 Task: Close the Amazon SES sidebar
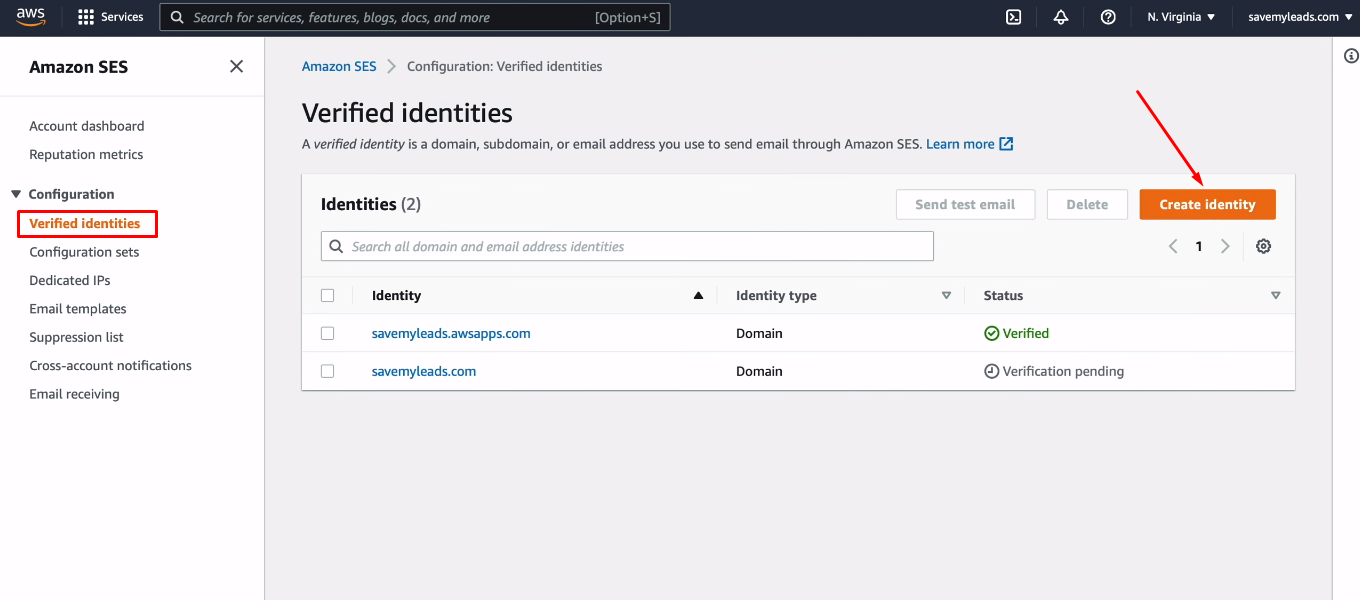coord(236,66)
